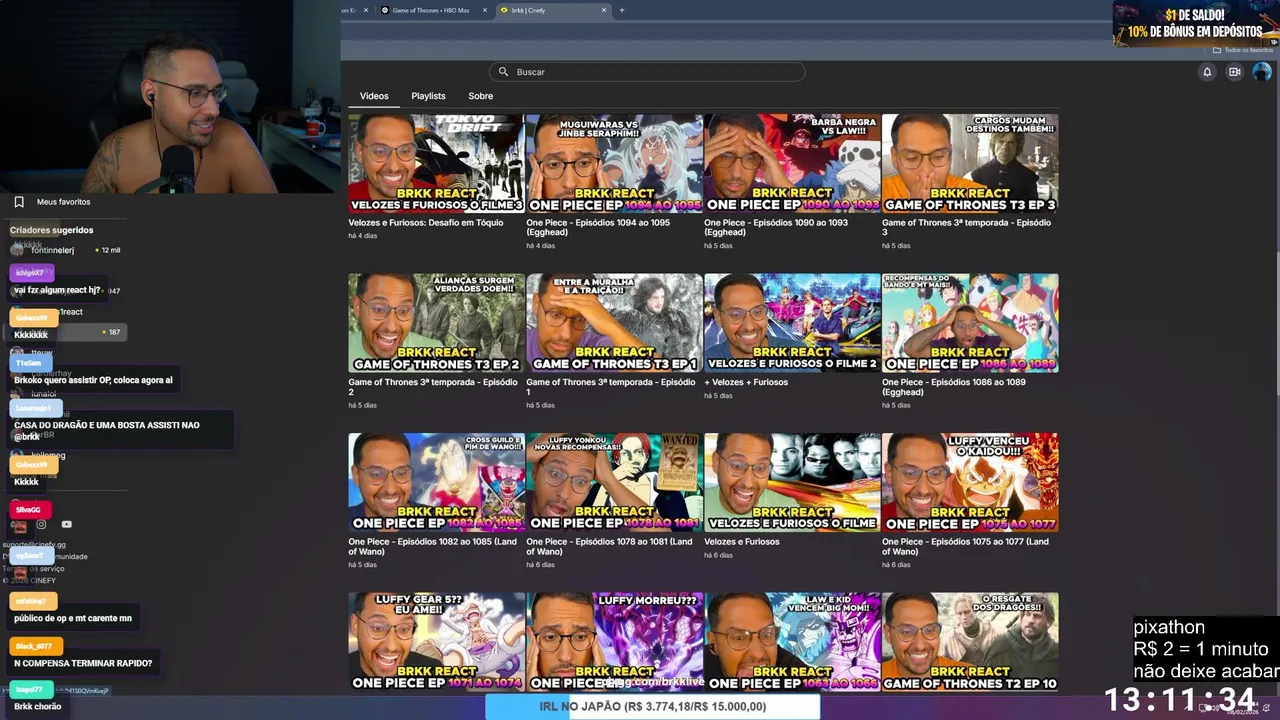Open the YouTube icon in sidebar footer
This screenshot has height=720, width=1280.
pos(67,524)
